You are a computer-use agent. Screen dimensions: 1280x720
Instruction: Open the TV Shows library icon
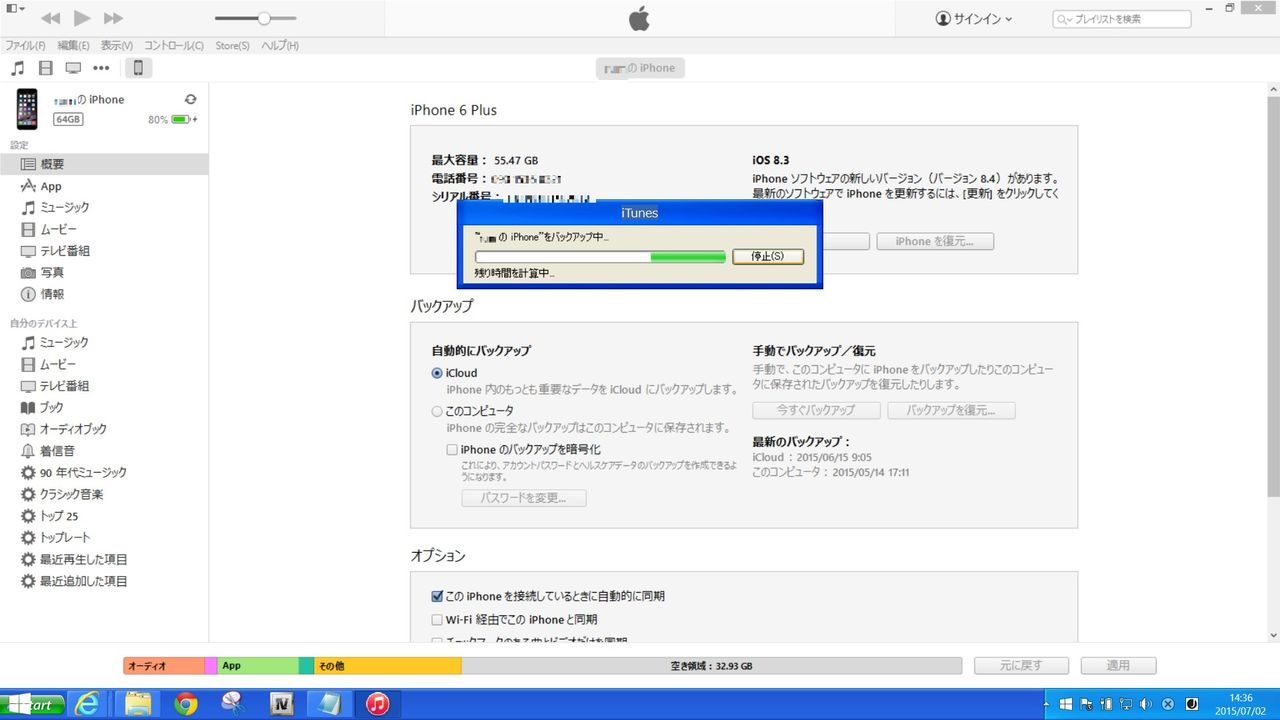point(73,68)
